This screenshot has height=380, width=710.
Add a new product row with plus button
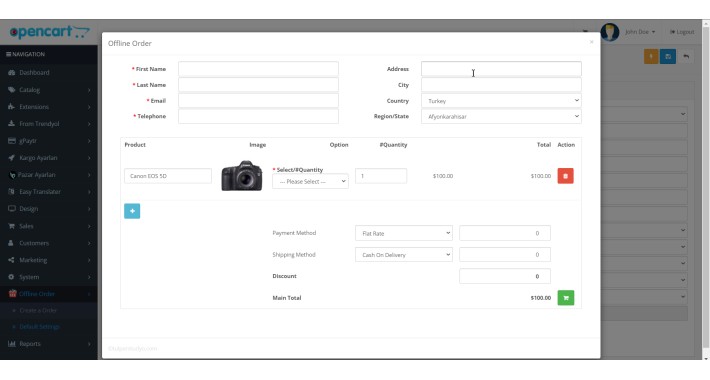click(x=132, y=211)
